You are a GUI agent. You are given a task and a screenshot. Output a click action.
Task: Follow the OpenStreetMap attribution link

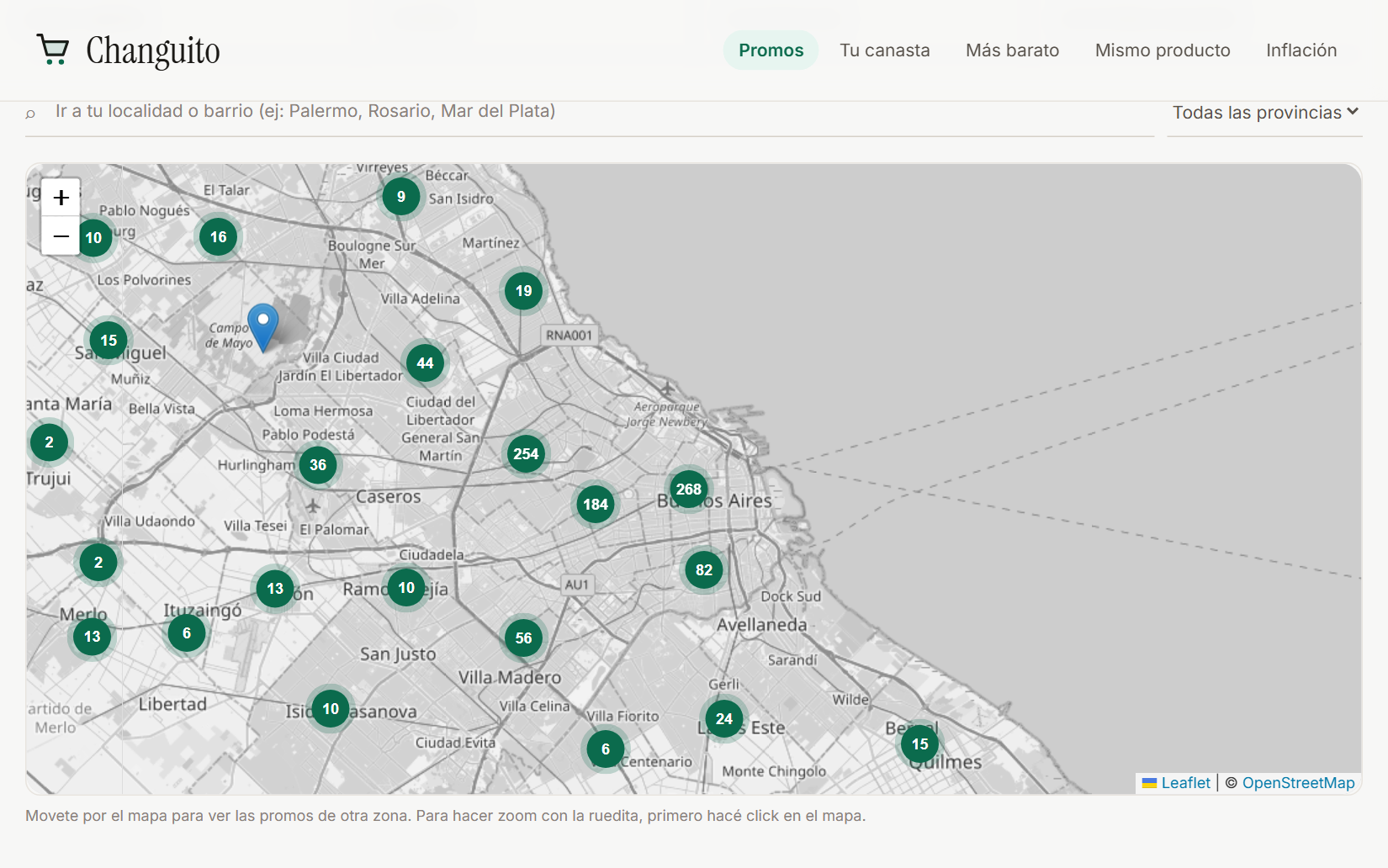click(x=1298, y=783)
